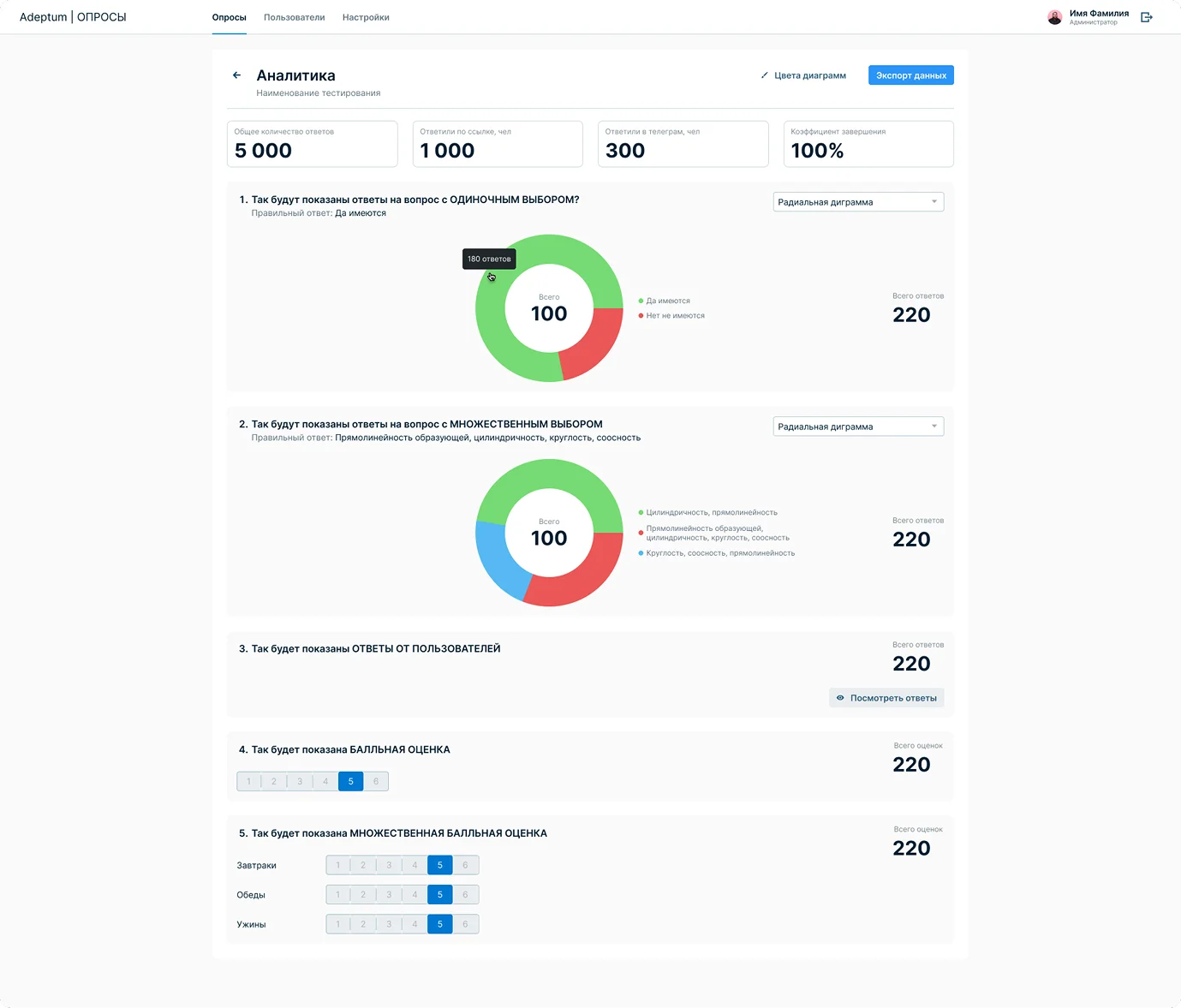
Task: Go back using the arrow beside Аналитика
Action: [x=236, y=75]
